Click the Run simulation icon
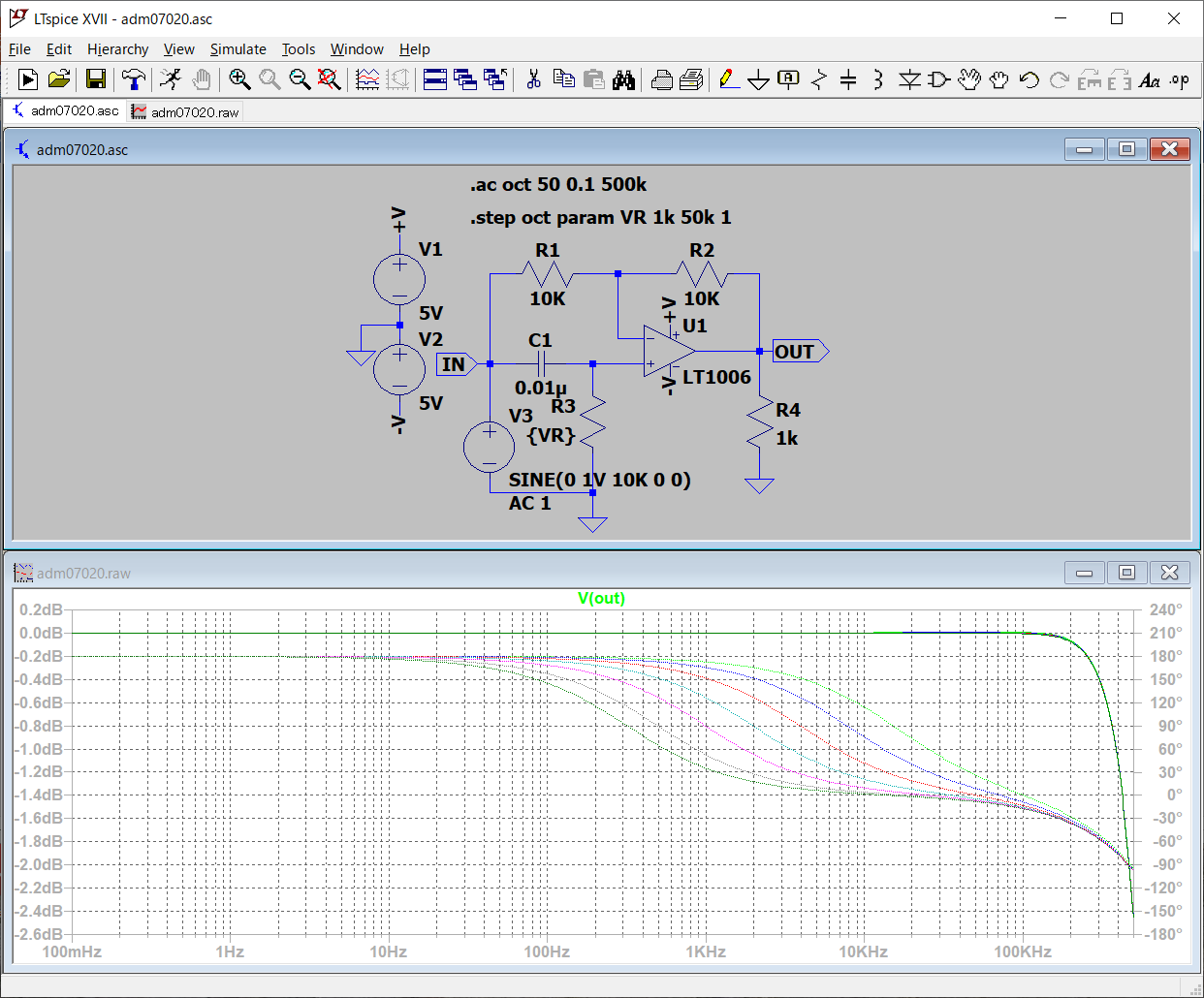 [28, 79]
